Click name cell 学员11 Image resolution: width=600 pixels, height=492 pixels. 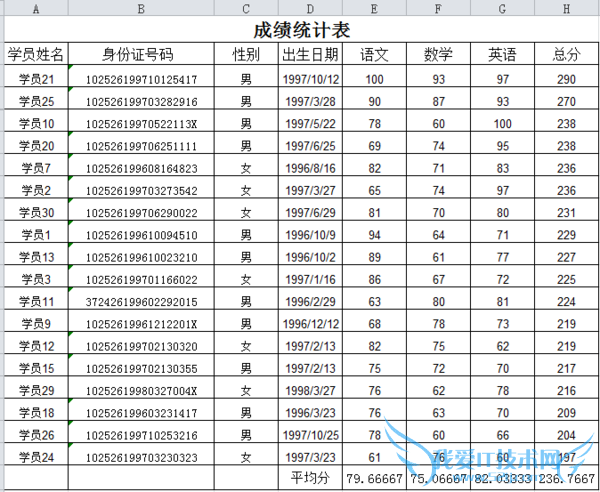click(36, 298)
